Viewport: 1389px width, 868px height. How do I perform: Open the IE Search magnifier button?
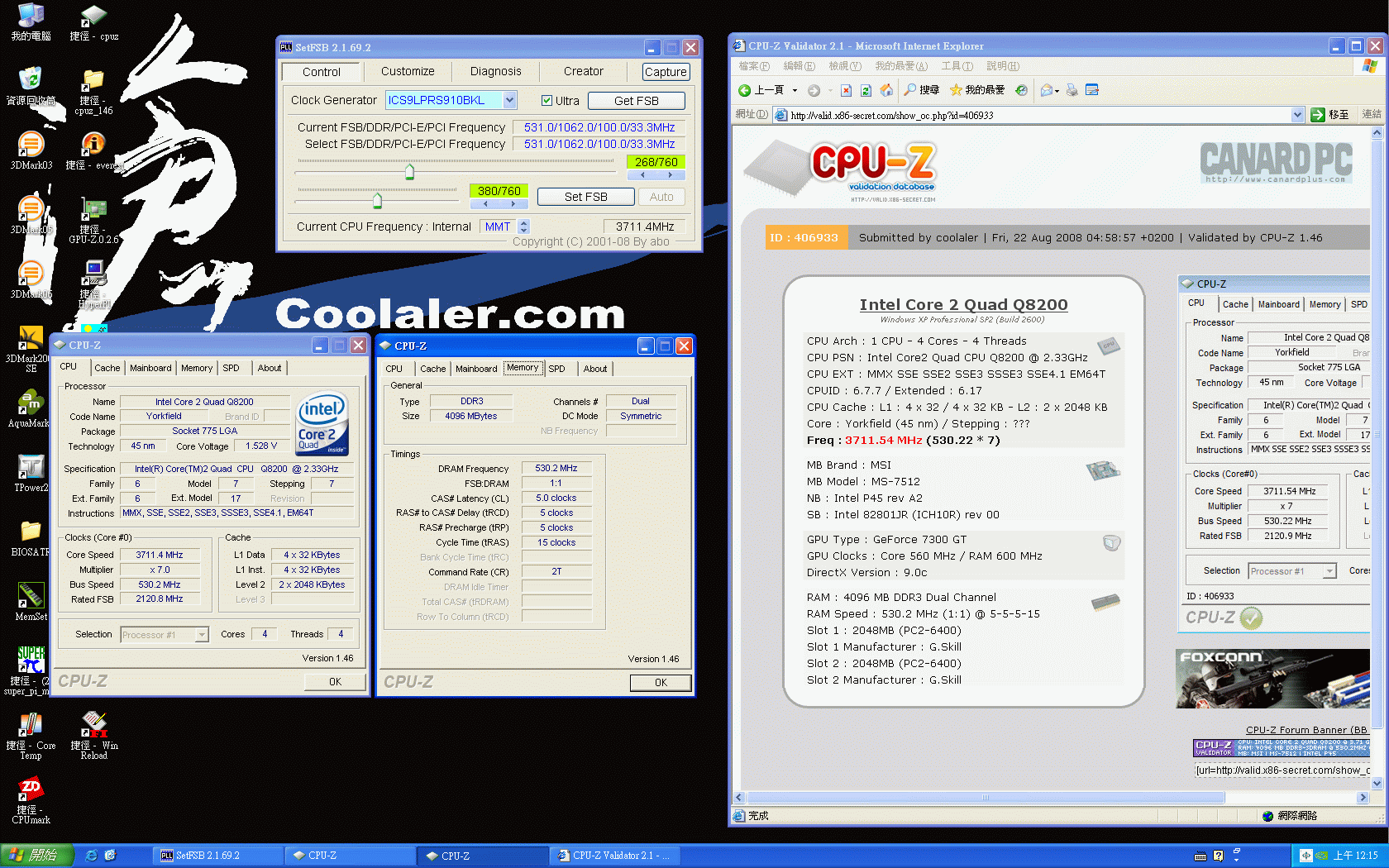click(x=921, y=90)
